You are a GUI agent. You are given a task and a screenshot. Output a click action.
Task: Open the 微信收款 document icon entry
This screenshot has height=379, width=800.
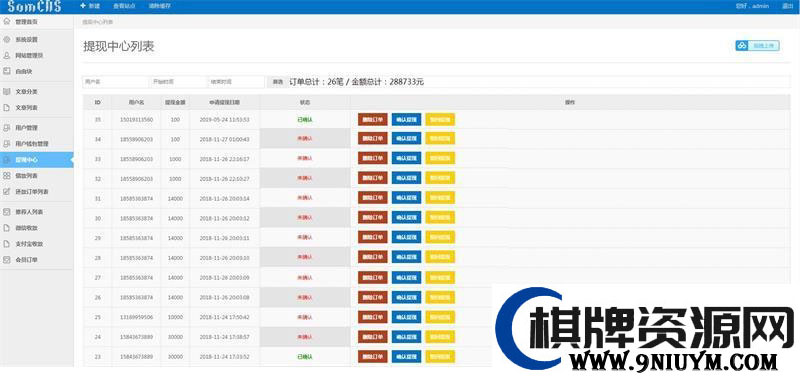coord(7,228)
